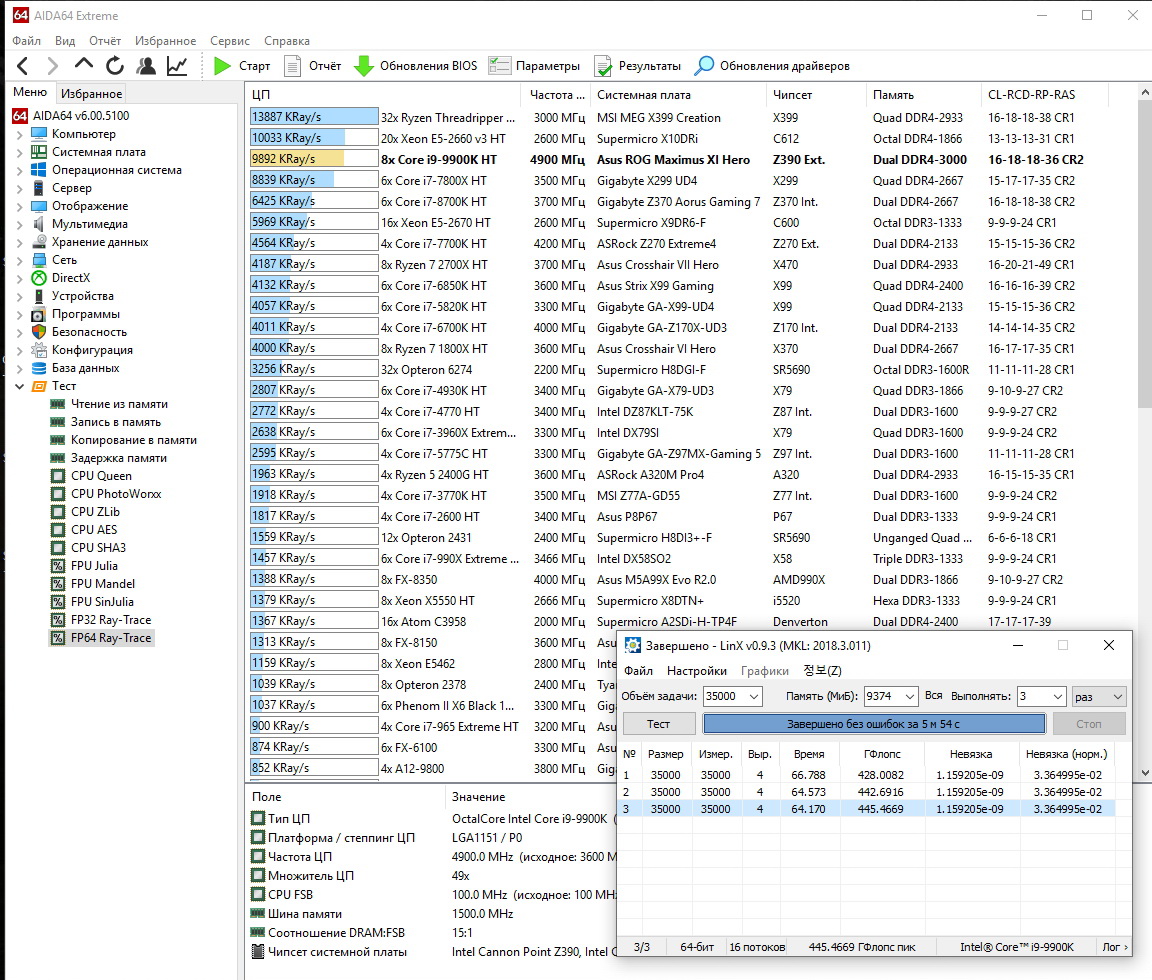Click Обновления драйверов in toolbar
The height and width of the screenshot is (980, 1152).
772,66
